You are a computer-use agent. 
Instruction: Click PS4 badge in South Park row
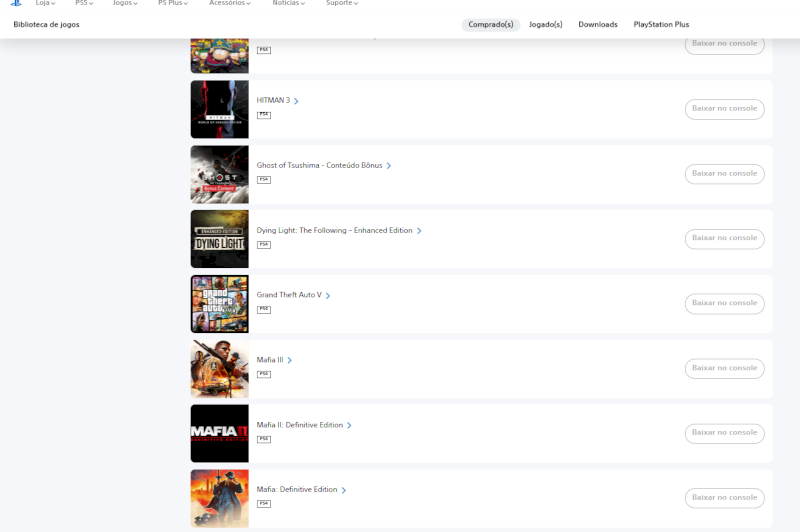coord(264,50)
